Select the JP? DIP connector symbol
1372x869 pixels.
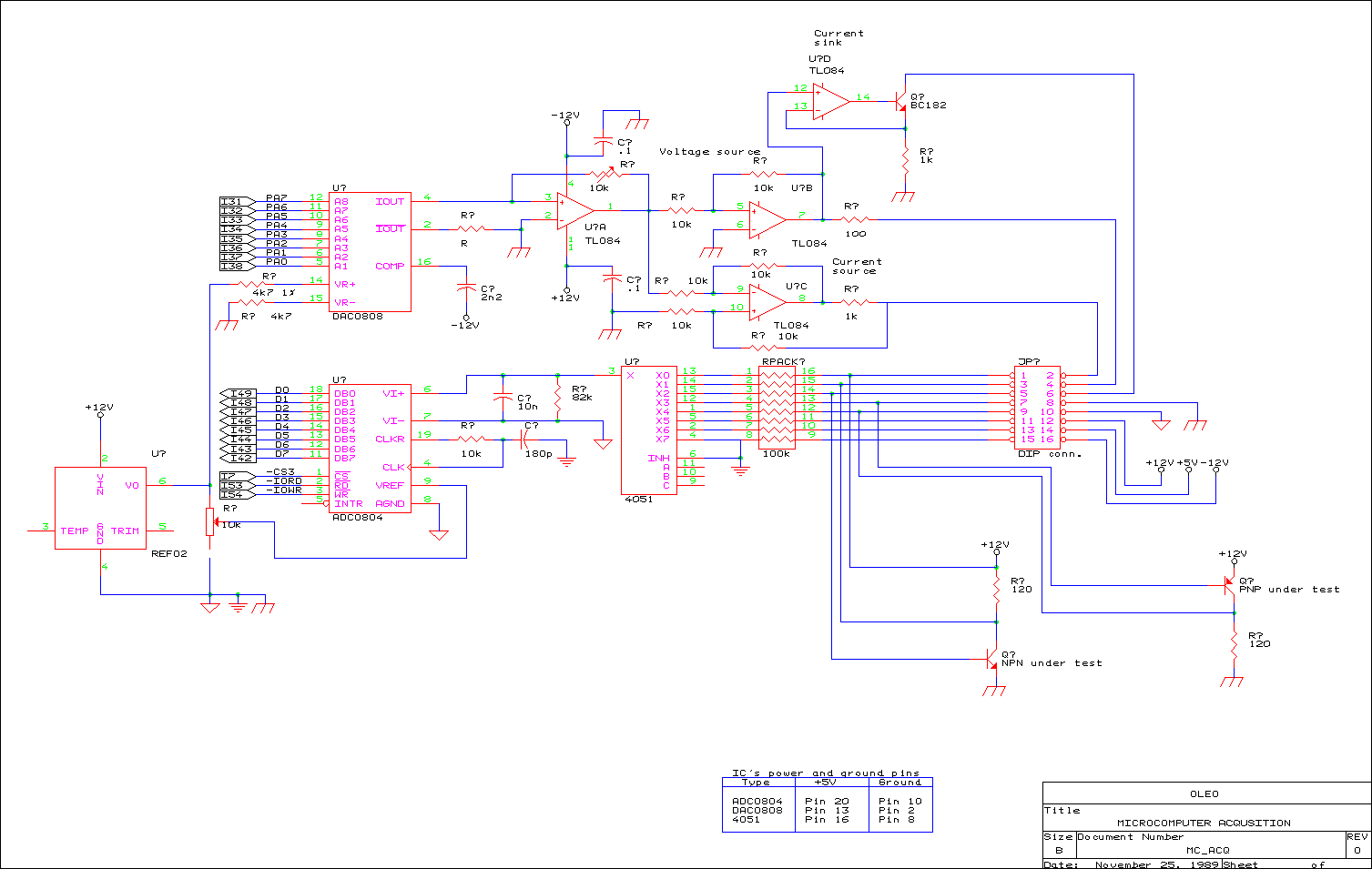click(x=1037, y=407)
